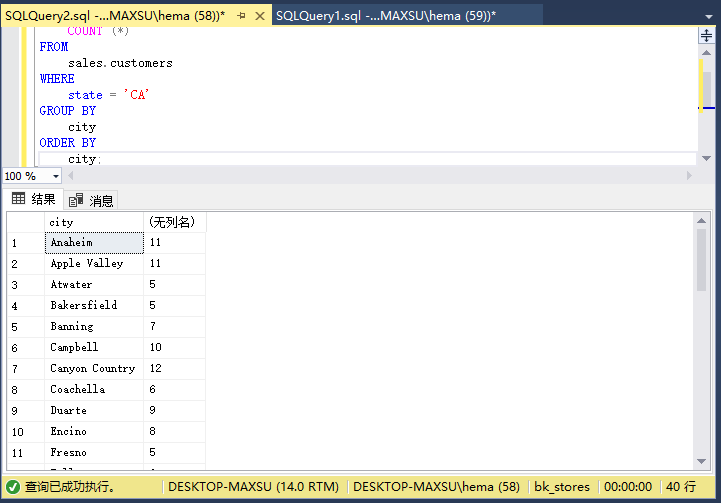The width and height of the screenshot is (721, 503).
Task: Select the Banning cell
Action: [x=94, y=326]
